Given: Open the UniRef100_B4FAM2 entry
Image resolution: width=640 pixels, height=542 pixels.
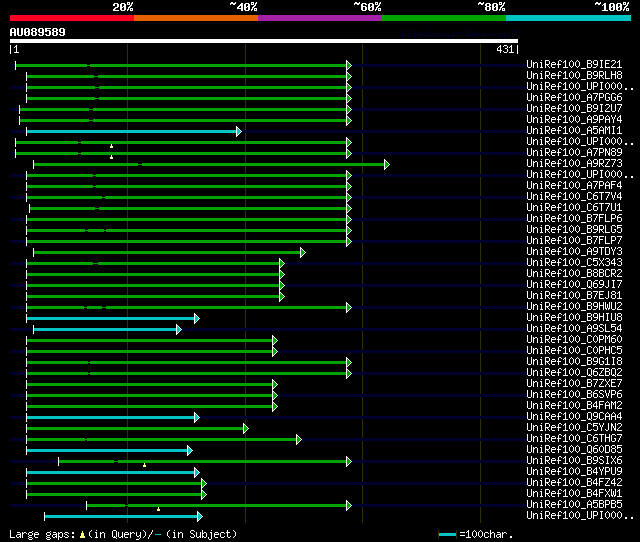Looking at the screenshot, I should coord(574,406).
